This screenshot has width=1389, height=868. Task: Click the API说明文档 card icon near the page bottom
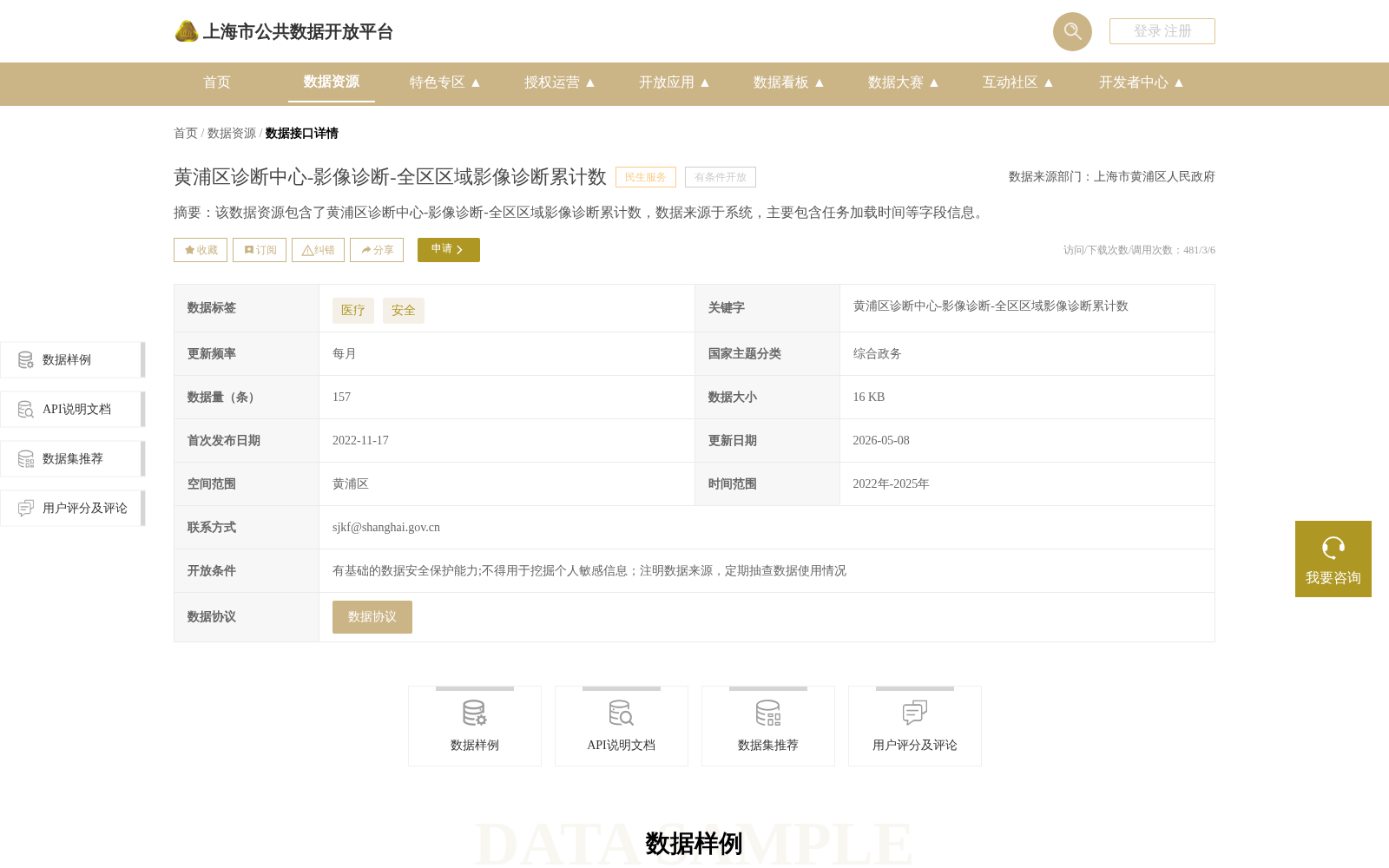(622, 713)
